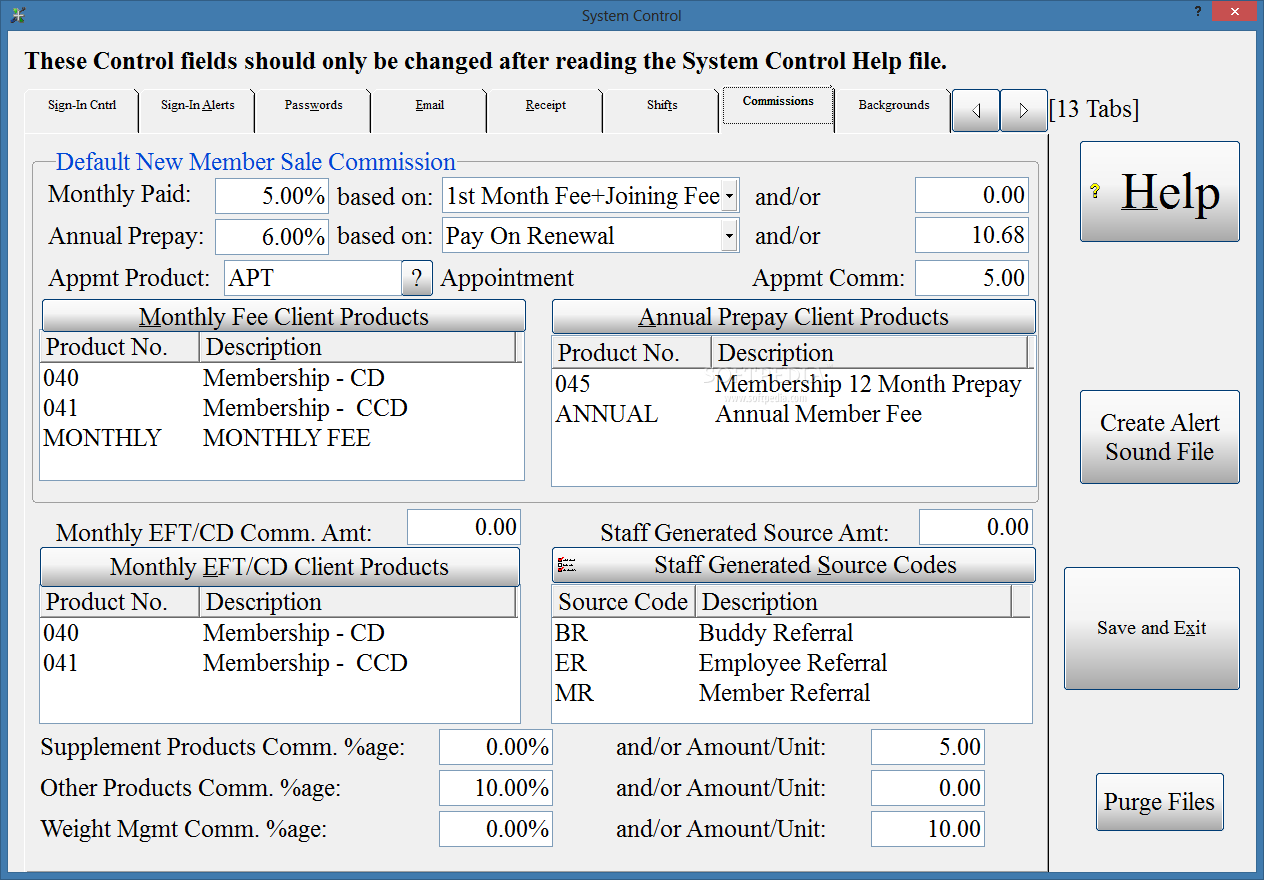The image size is (1264, 880).
Task: Click Product No. header in EFT/CD list
Action: click(120, 602)
